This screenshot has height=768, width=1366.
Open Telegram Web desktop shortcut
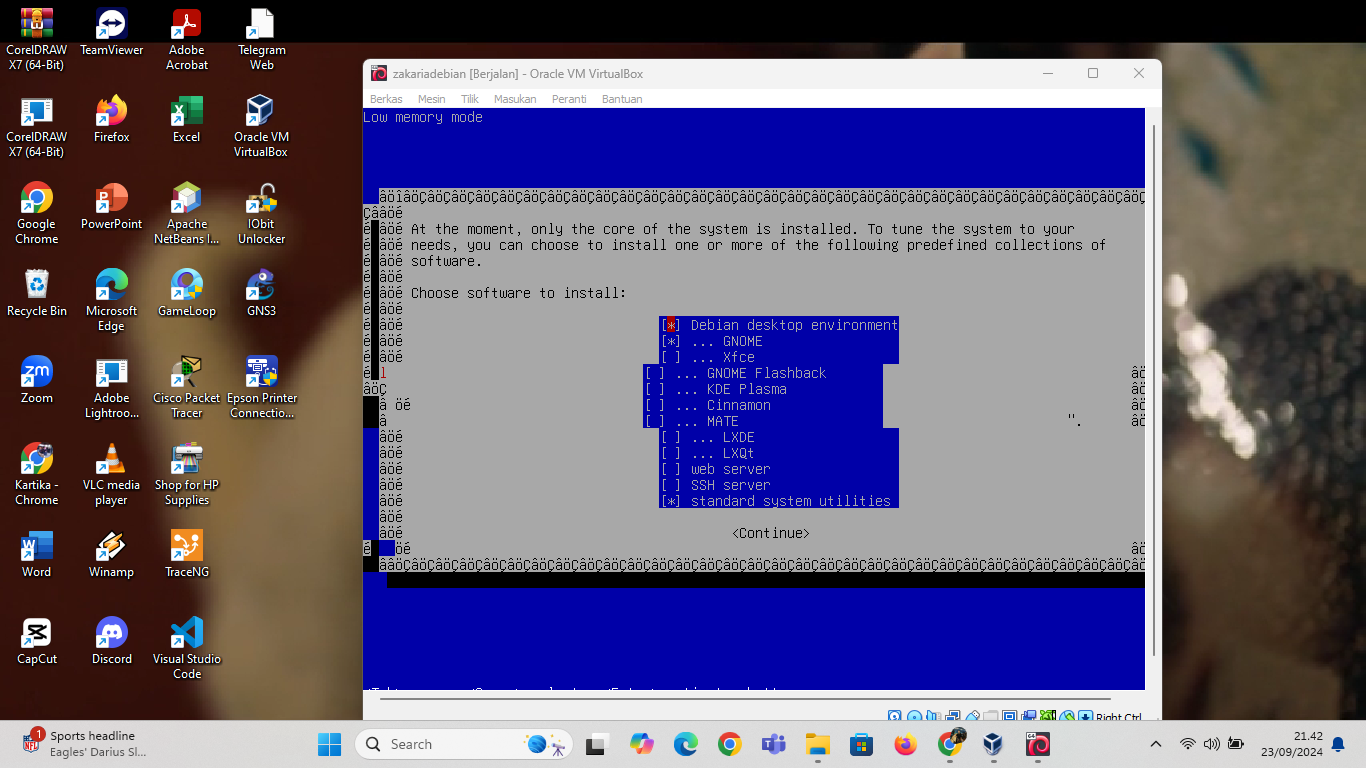coord(261,40)
